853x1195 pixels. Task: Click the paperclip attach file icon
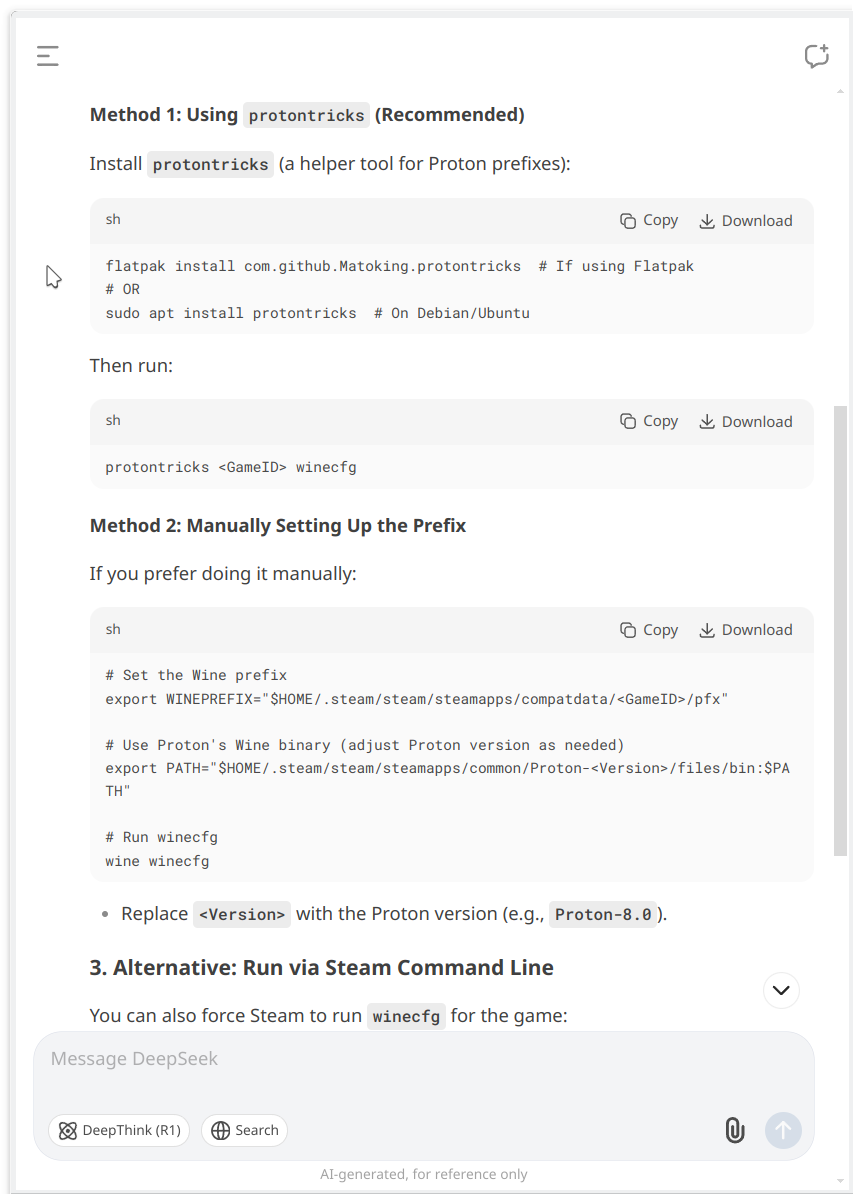coord(734,1130)
